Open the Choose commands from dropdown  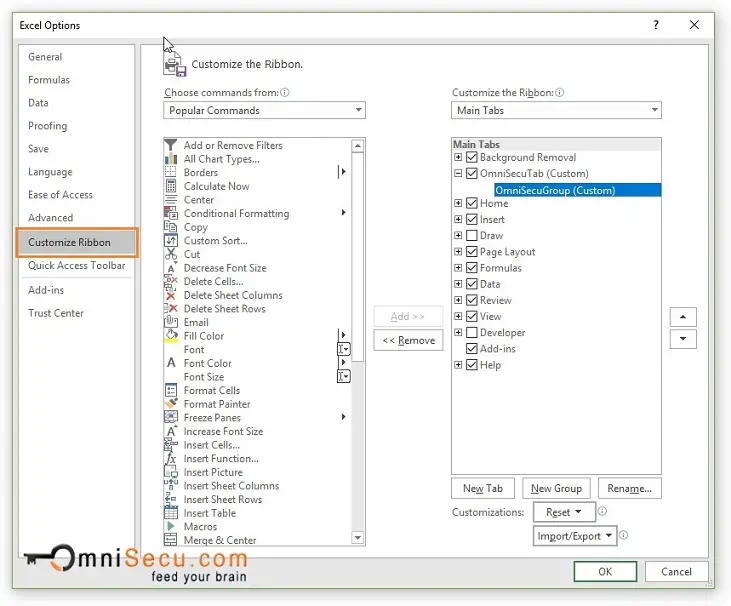(x=264, y=110)
